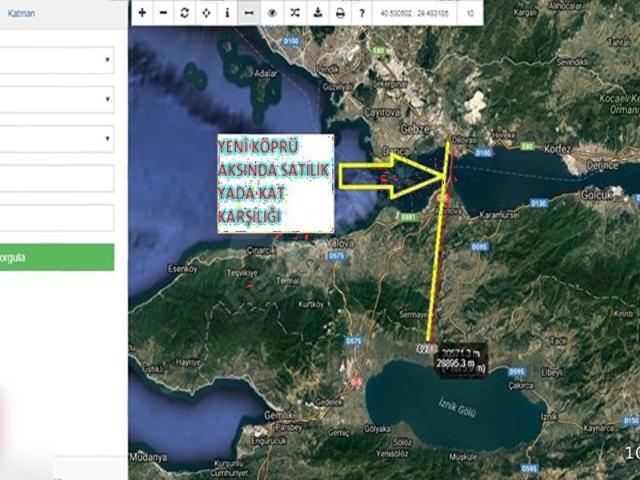Select the distance measure tool

tap(249, 13)
